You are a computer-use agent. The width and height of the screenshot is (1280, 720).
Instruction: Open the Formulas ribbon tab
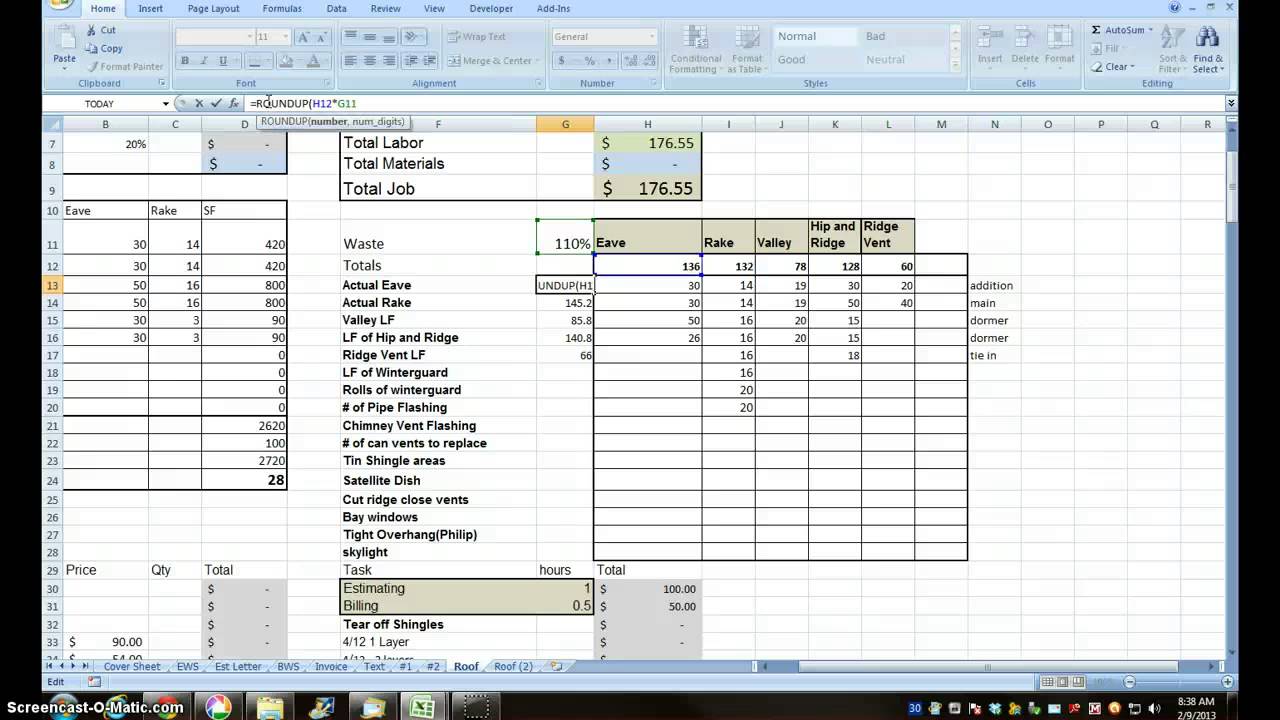[282, 9]
